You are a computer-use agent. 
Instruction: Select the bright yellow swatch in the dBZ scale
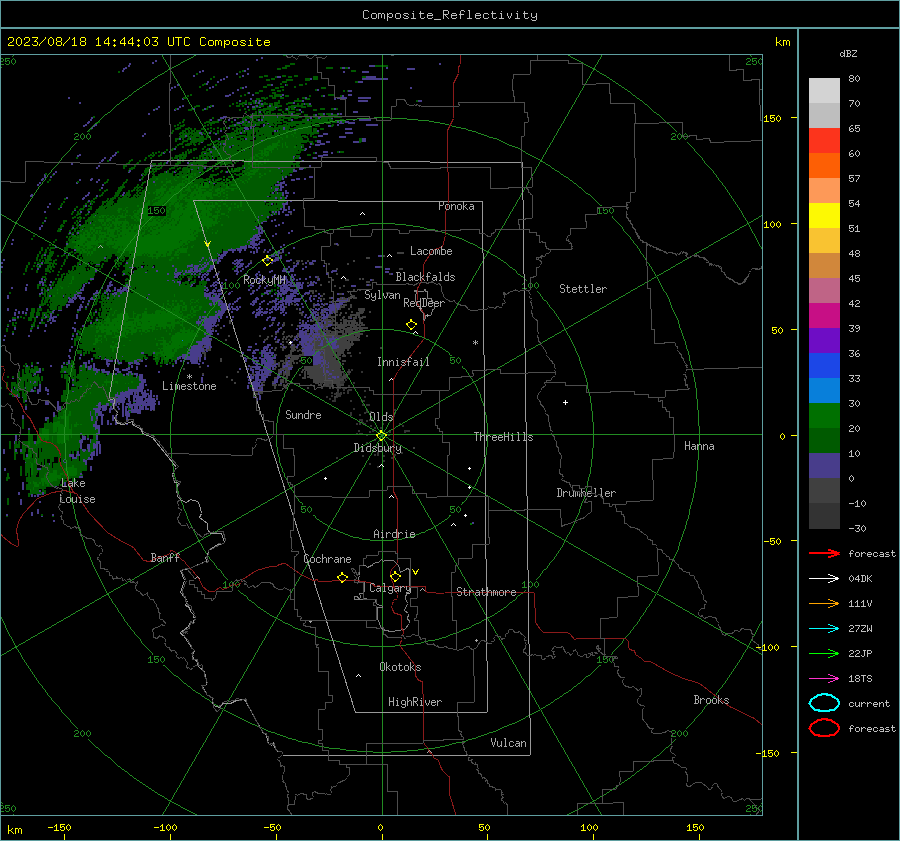tap(824, 215)
